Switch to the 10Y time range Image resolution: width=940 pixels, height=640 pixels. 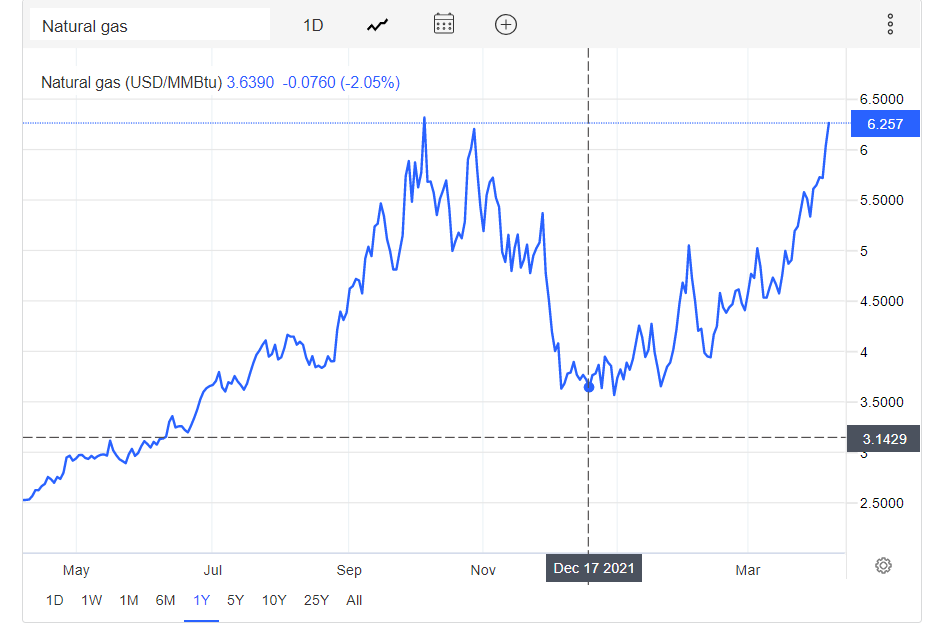pyautogui.click(x=274, y=600)
